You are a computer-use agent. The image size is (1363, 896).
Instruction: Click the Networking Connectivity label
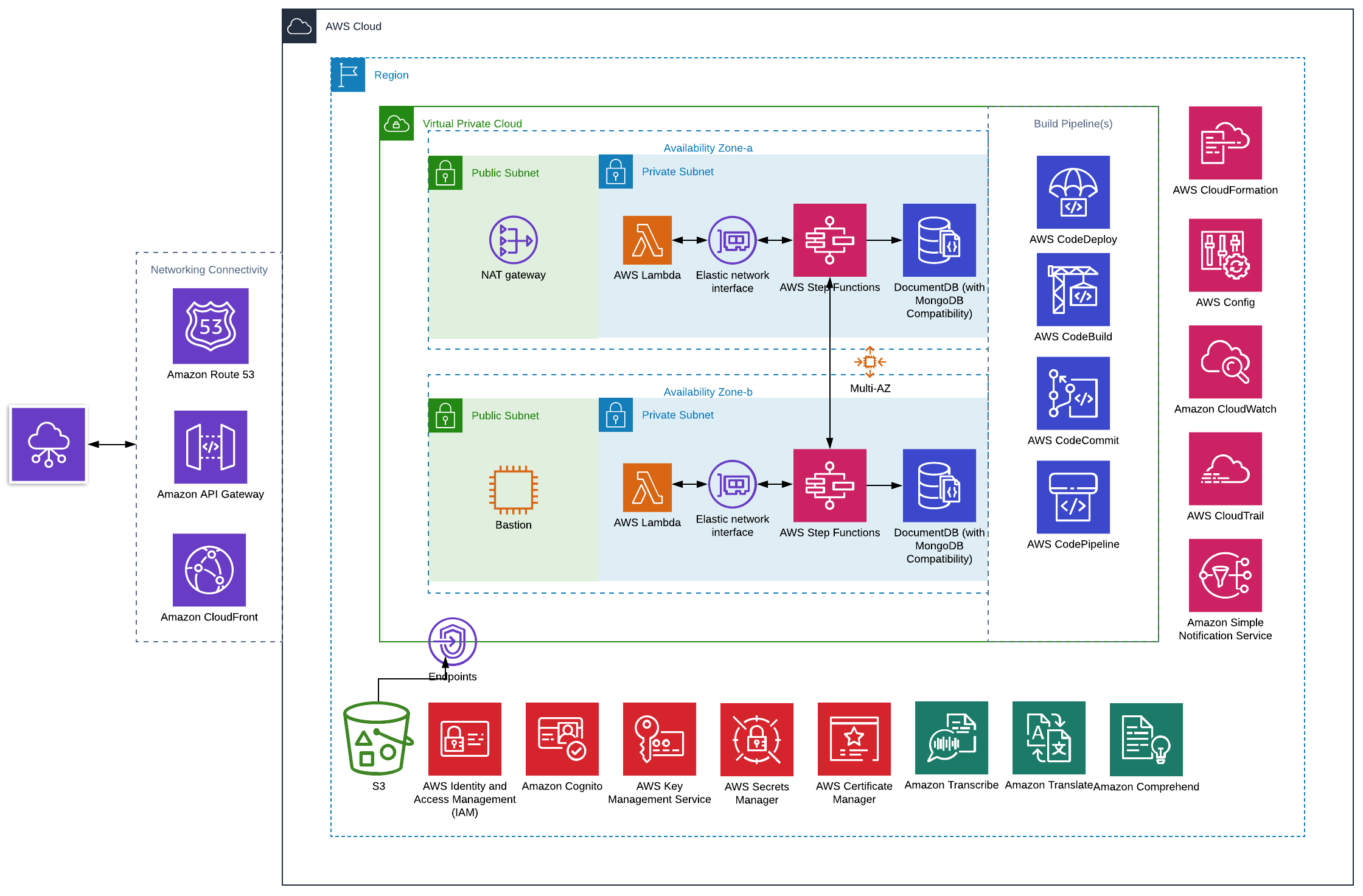[x=209, y=269]
